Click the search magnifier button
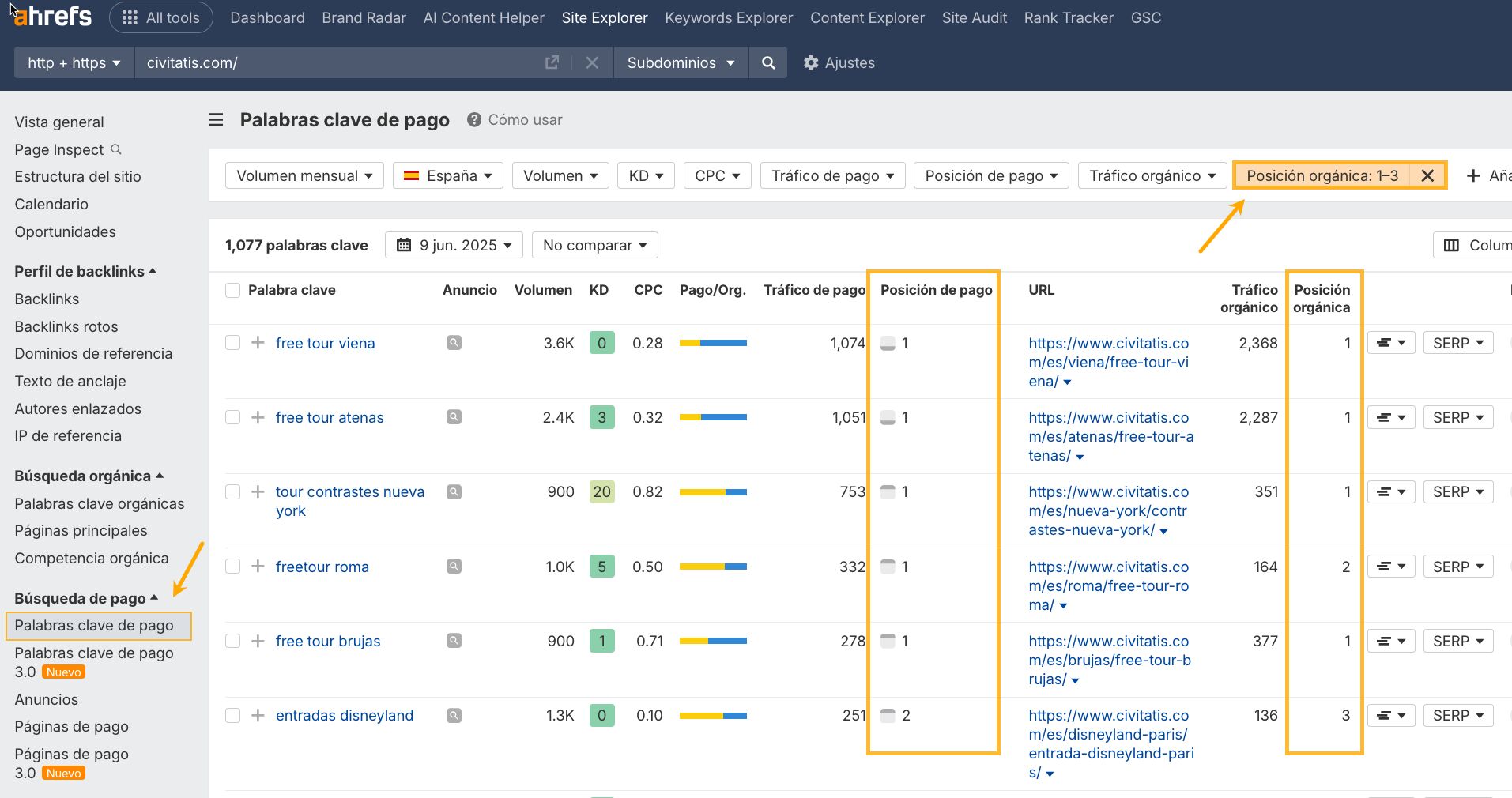This screenshot has width=1512, height=798. pos(767,63)
